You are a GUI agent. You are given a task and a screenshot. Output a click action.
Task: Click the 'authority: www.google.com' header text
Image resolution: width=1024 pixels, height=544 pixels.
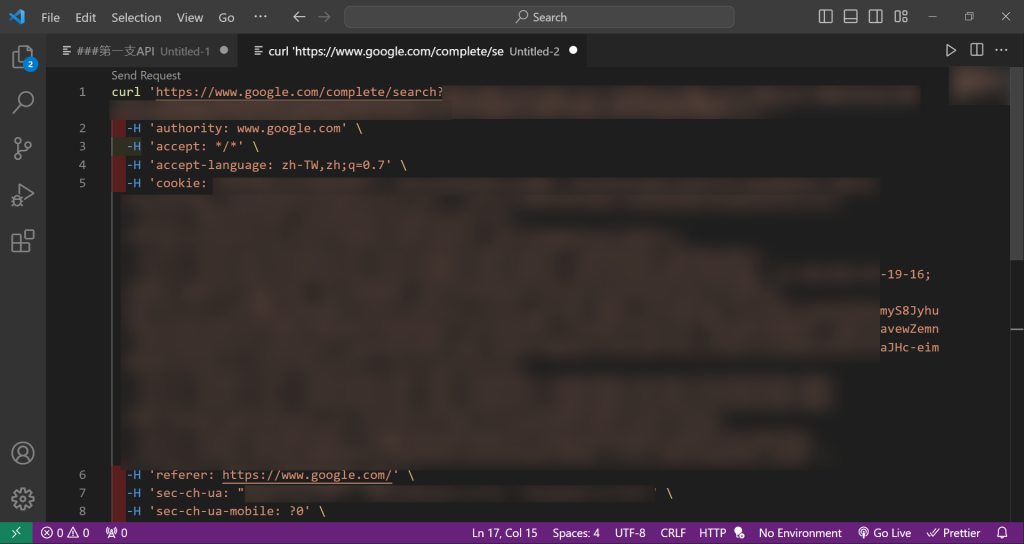click(251, 128)
